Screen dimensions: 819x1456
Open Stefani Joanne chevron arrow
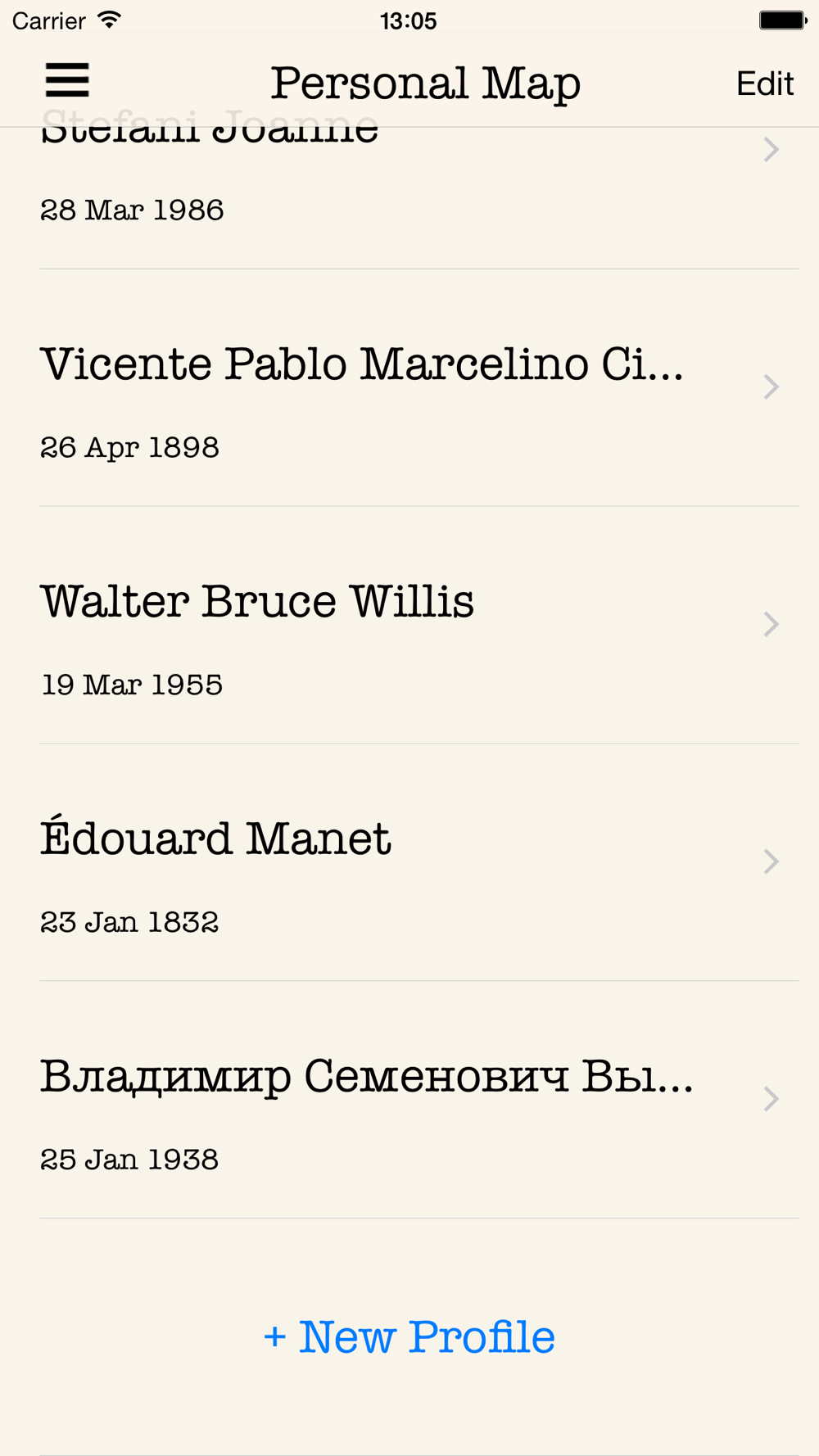(771, 150)
